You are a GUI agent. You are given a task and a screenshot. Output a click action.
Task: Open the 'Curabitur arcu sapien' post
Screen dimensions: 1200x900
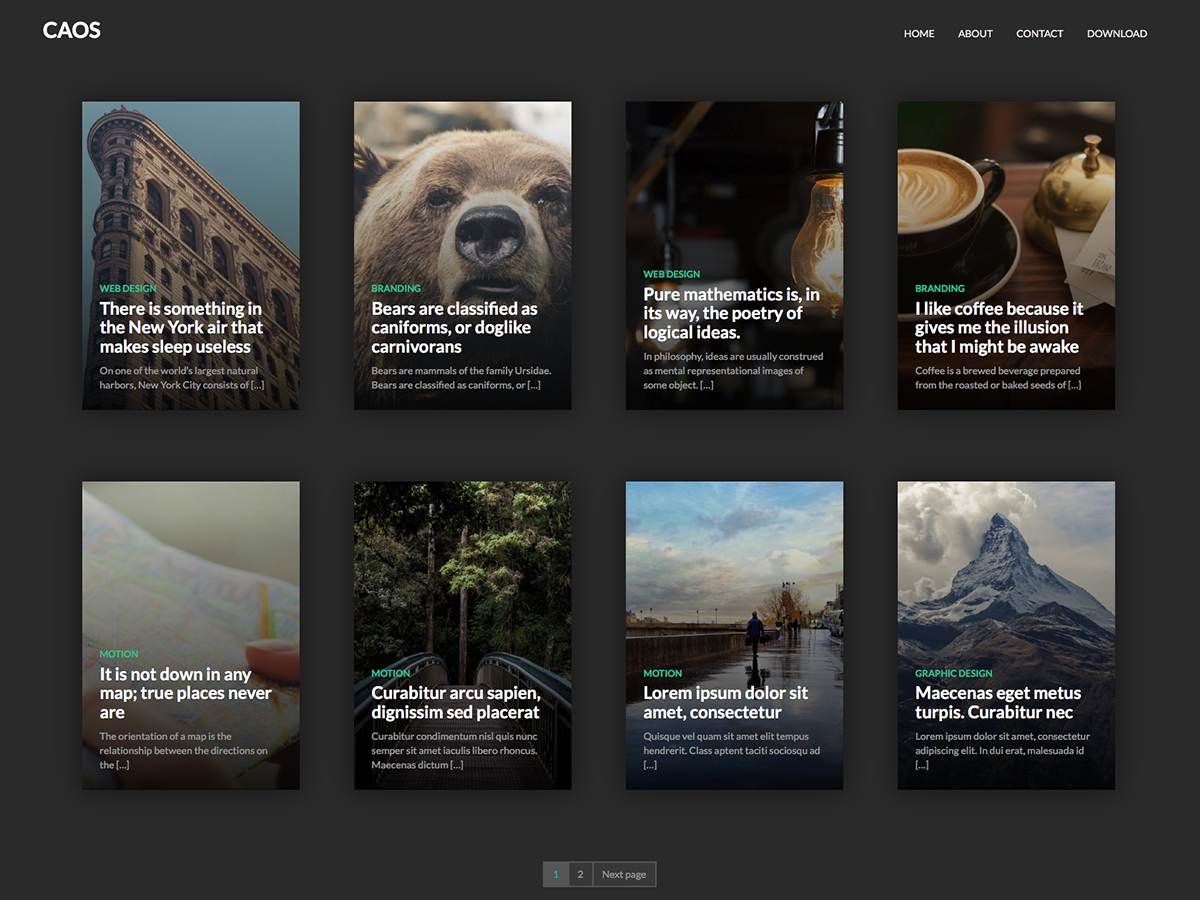click(x=455, y=702)
